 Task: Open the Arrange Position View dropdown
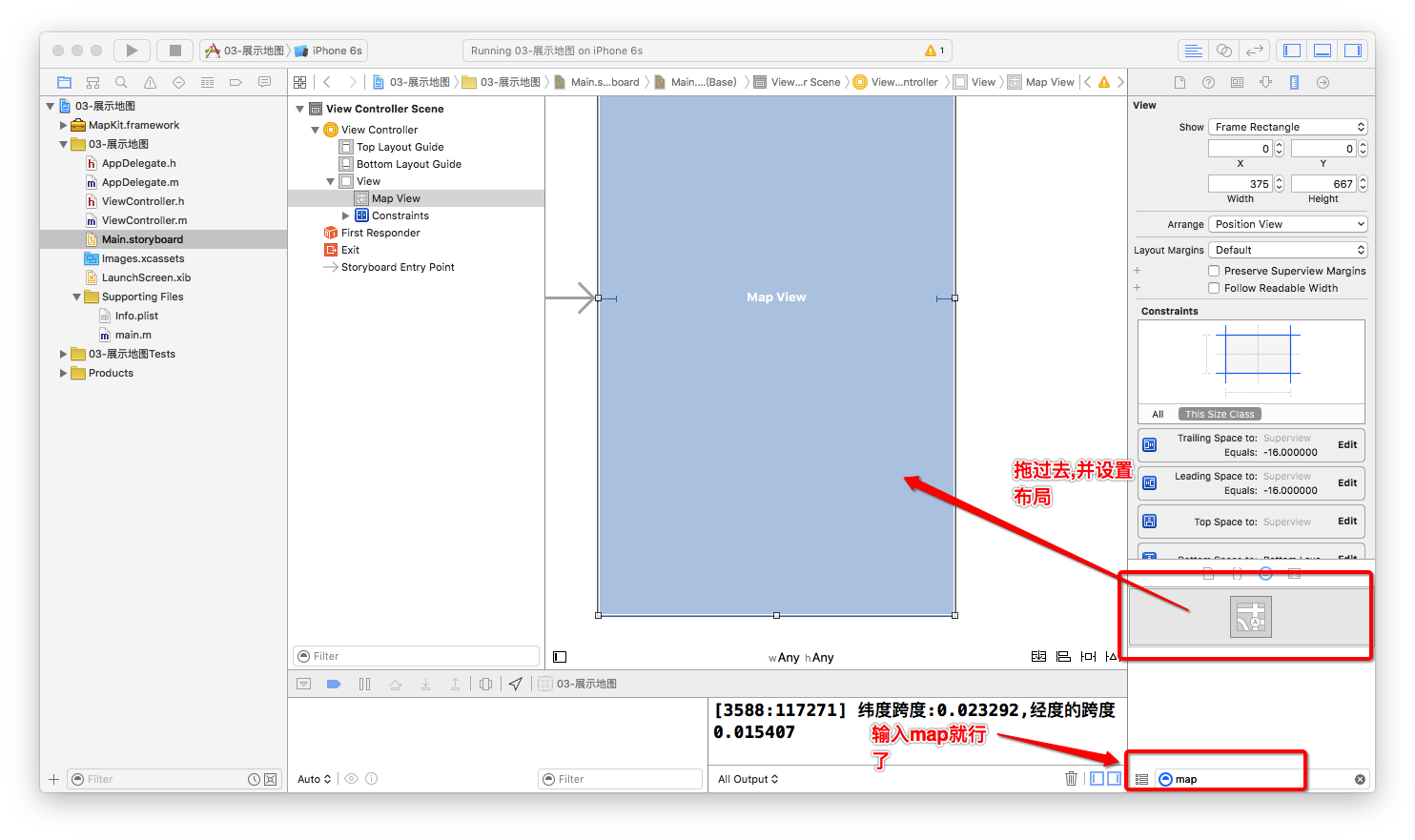click(x=1288, y=224)
